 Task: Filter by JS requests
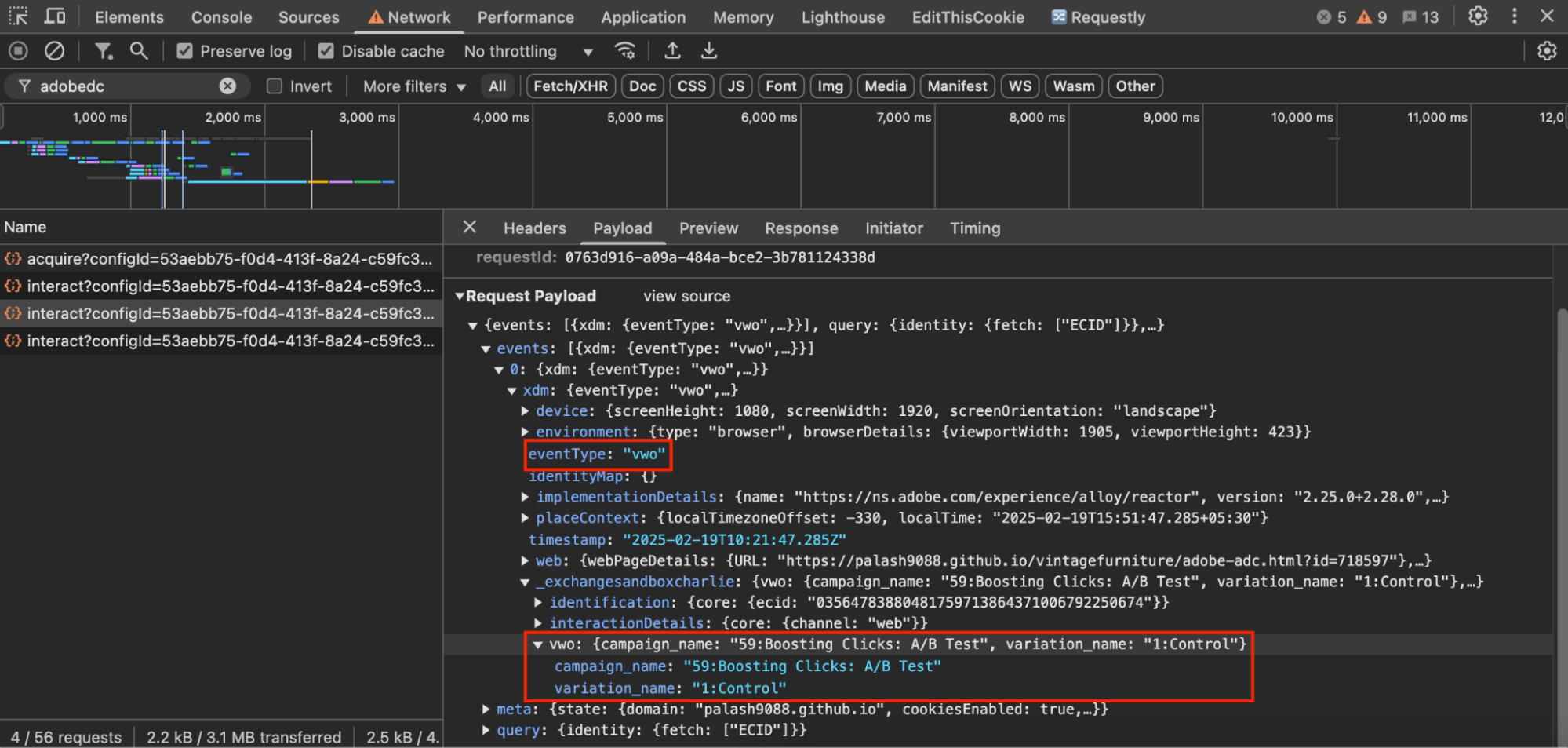coord(736,86)
